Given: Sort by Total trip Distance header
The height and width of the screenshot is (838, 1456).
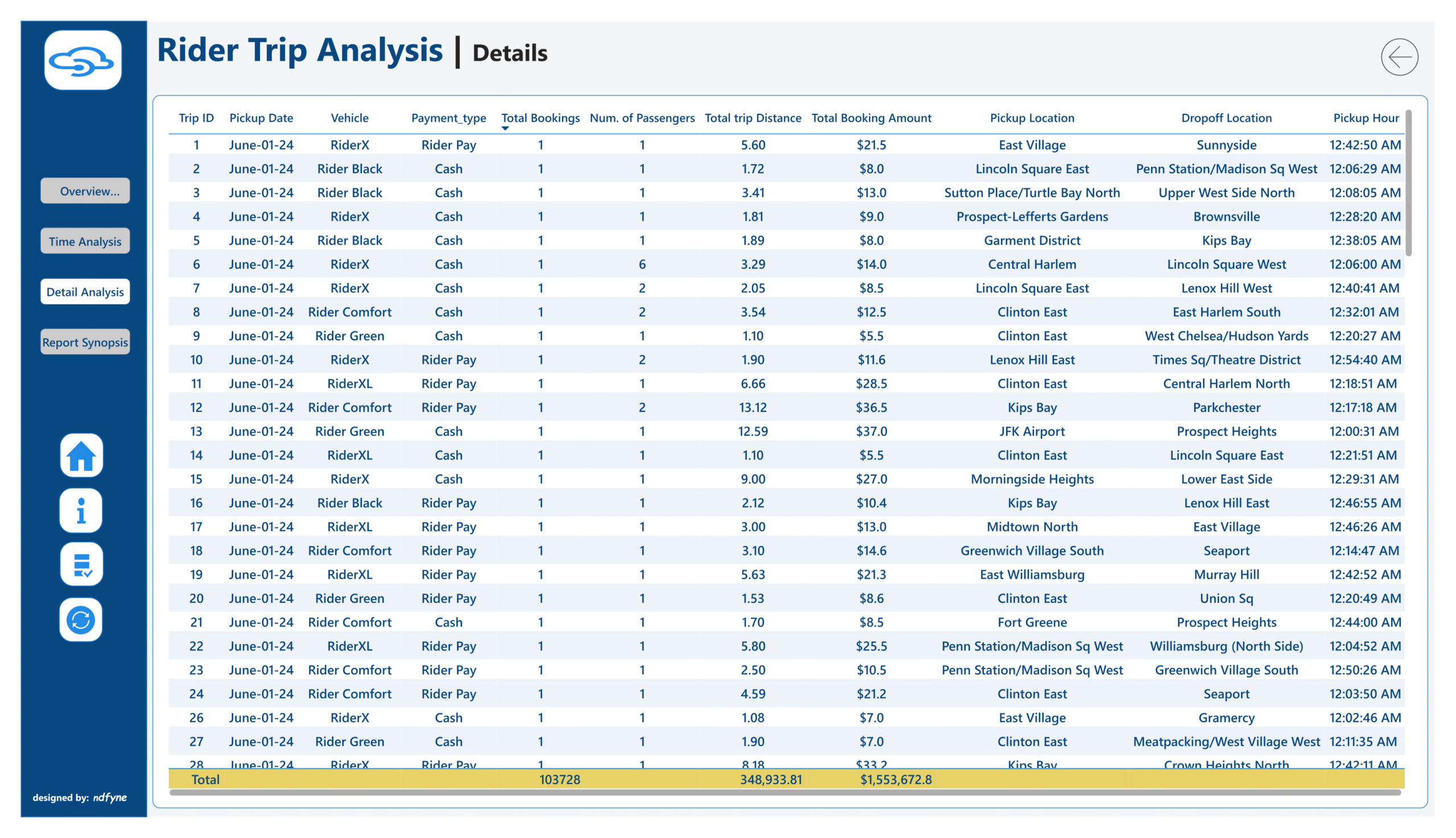Looking at the screenshot, I should [x=753, y=118].
